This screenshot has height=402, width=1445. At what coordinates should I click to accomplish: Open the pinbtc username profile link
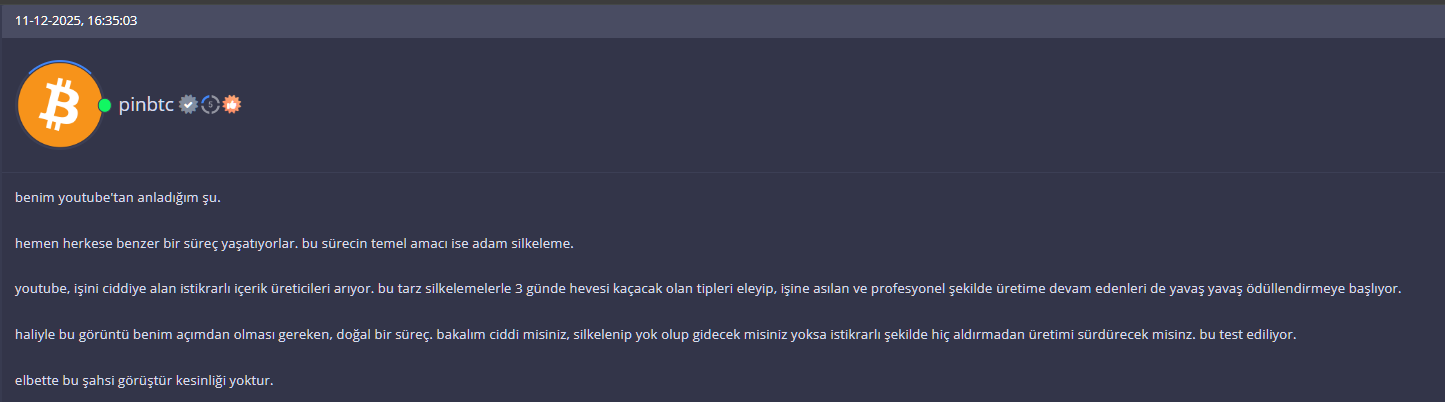click(146, 105)
